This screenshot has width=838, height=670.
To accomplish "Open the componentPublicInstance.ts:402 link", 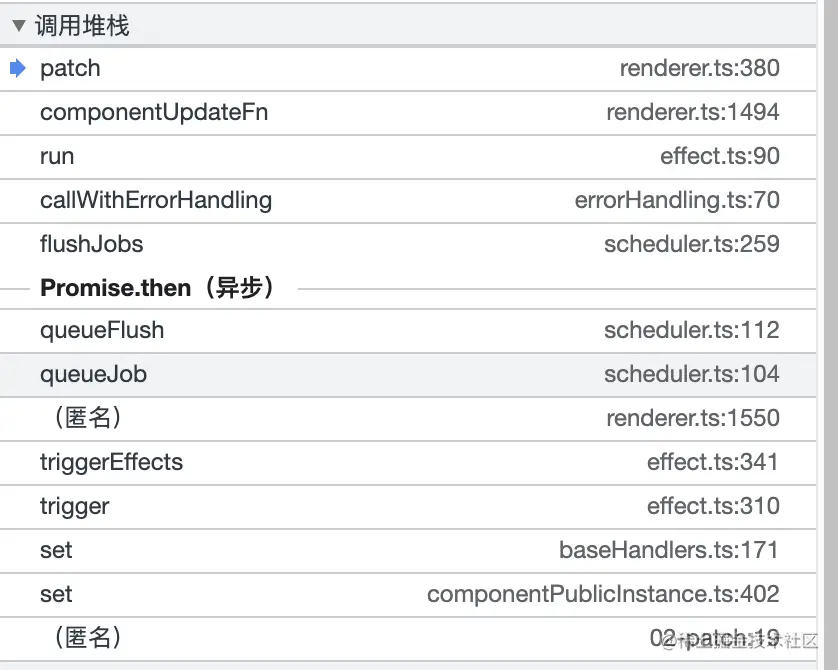I will [603, 594].
